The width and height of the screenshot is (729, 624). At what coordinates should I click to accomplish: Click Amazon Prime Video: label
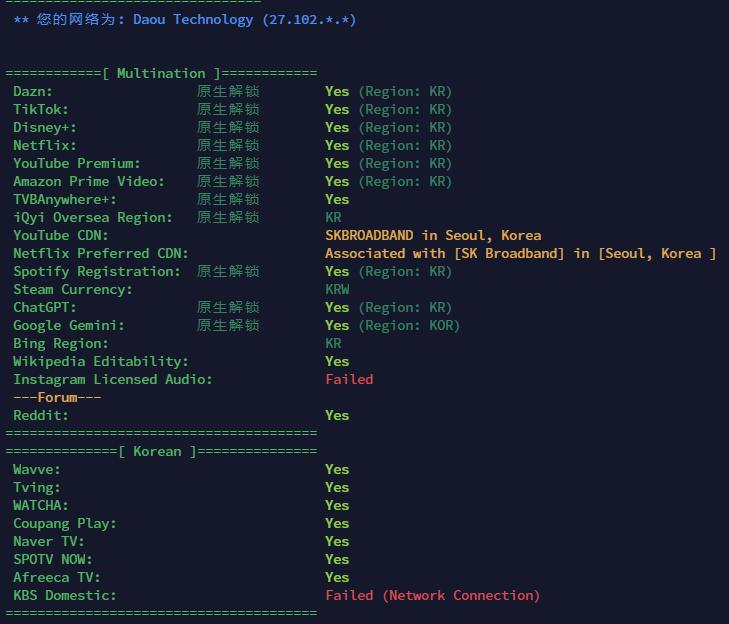(89, 181)
